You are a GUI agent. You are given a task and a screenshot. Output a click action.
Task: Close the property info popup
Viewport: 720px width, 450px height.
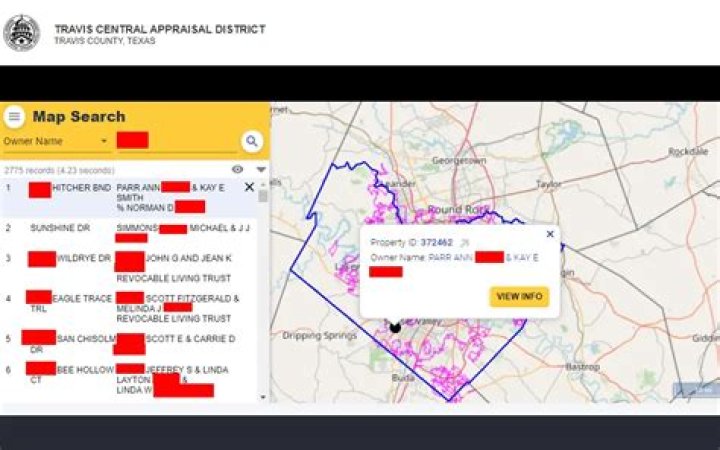[x=550, y=234]
